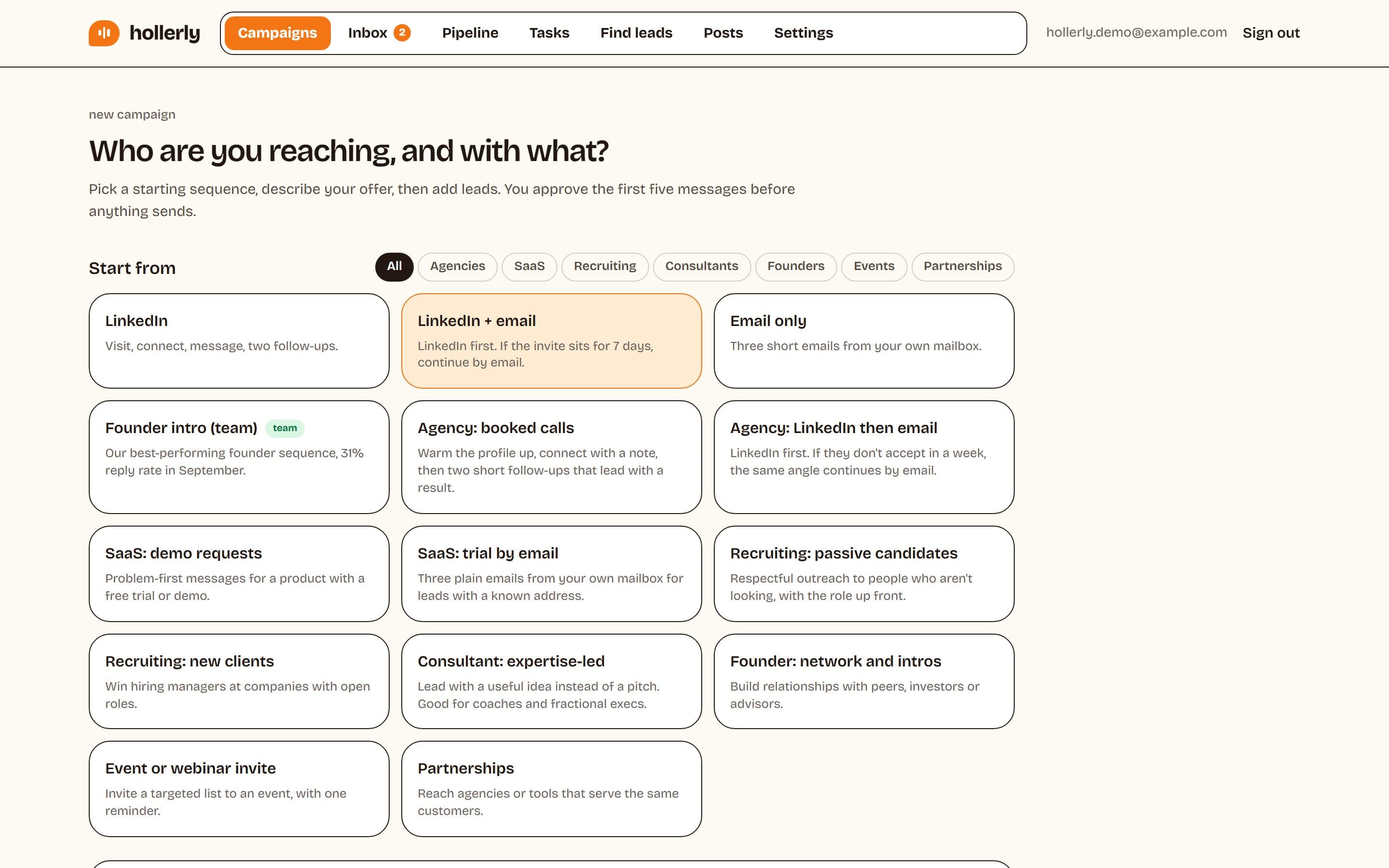Choose Recruiting: new clients template
1389x868 pixels.
pyautogui.click(x=239, y=681)
